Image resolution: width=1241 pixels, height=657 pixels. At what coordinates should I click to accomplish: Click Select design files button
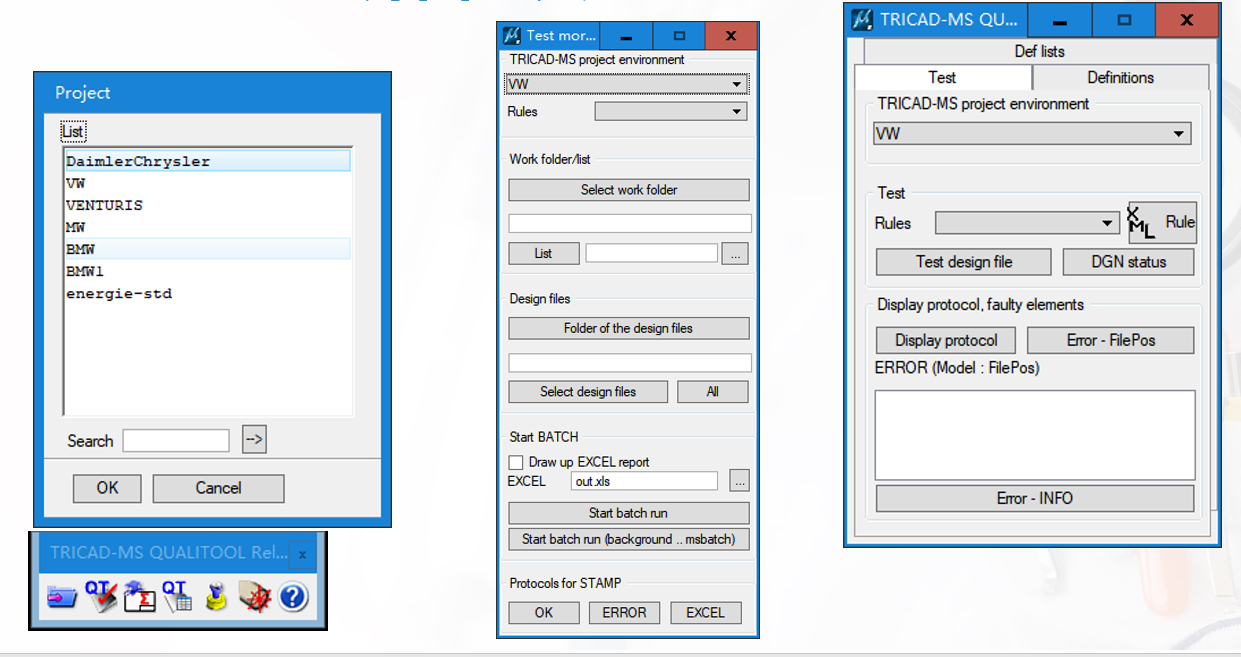(588, 392)
